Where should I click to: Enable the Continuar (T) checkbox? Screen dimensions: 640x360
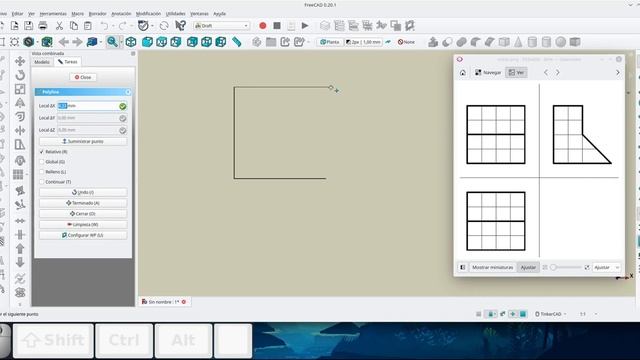42,182
